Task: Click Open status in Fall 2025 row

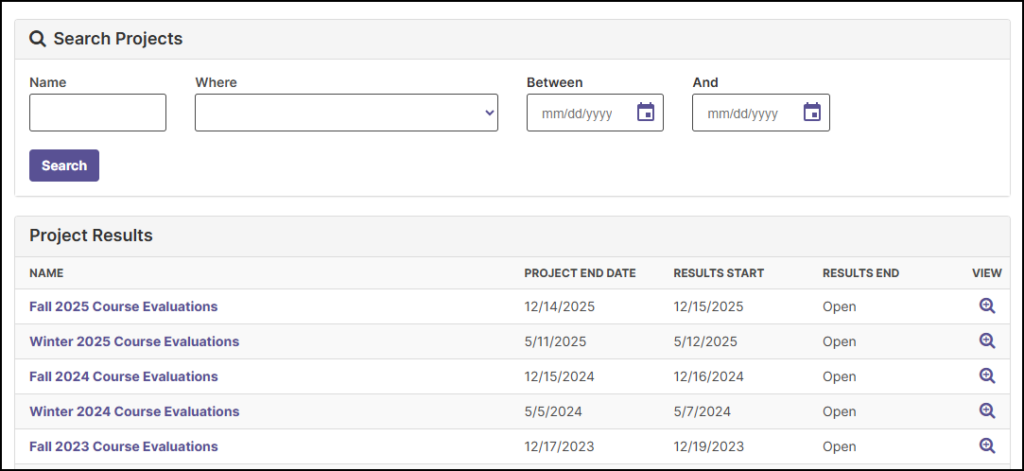Action: coord(839,306)
